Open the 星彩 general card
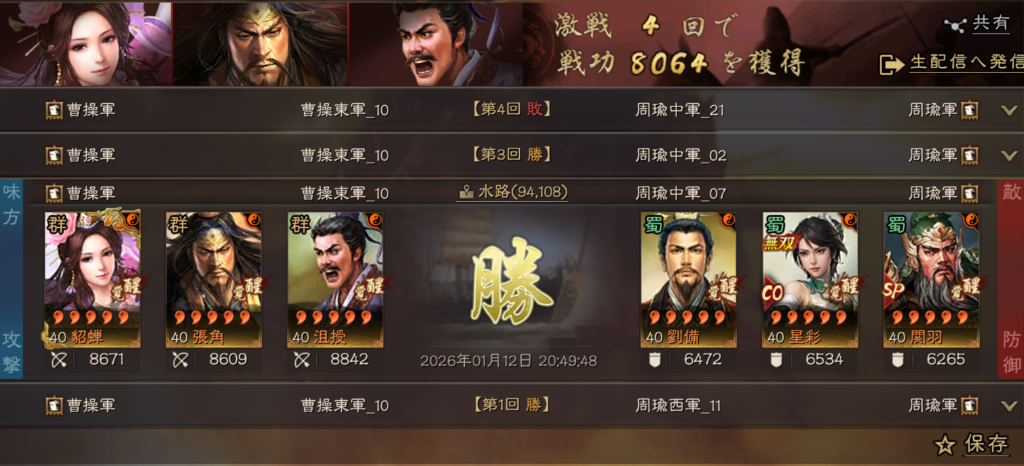Image resolution: width=1024 pixels, height=466 pixels. pyautogui.click(x=810, y=279)
